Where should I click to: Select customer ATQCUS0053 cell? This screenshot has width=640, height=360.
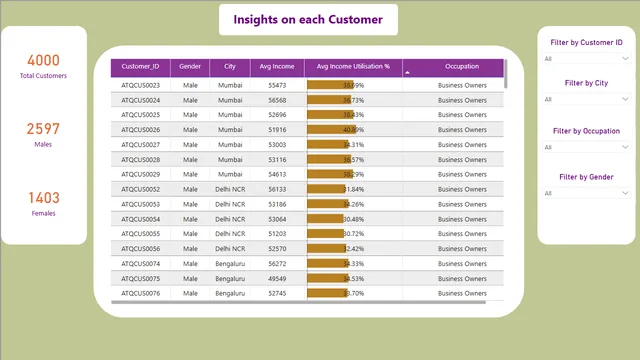tap(140, 204)
